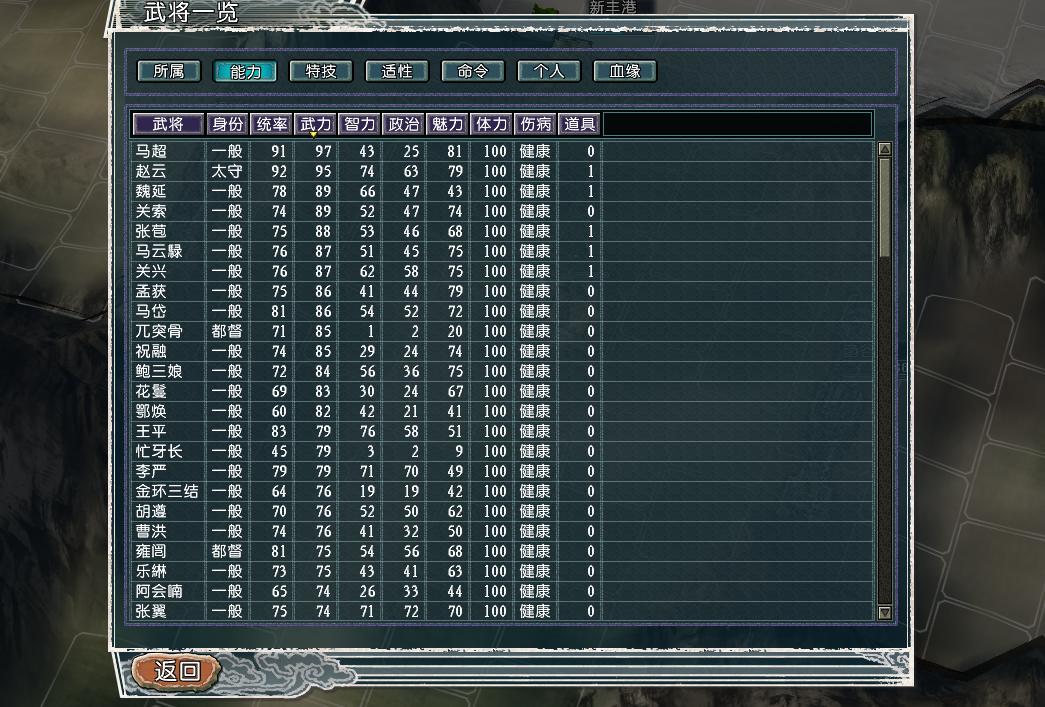Click 太守 rank in 赵云 row
This screenshot has width=1045, height=707.
coord(227,171)
